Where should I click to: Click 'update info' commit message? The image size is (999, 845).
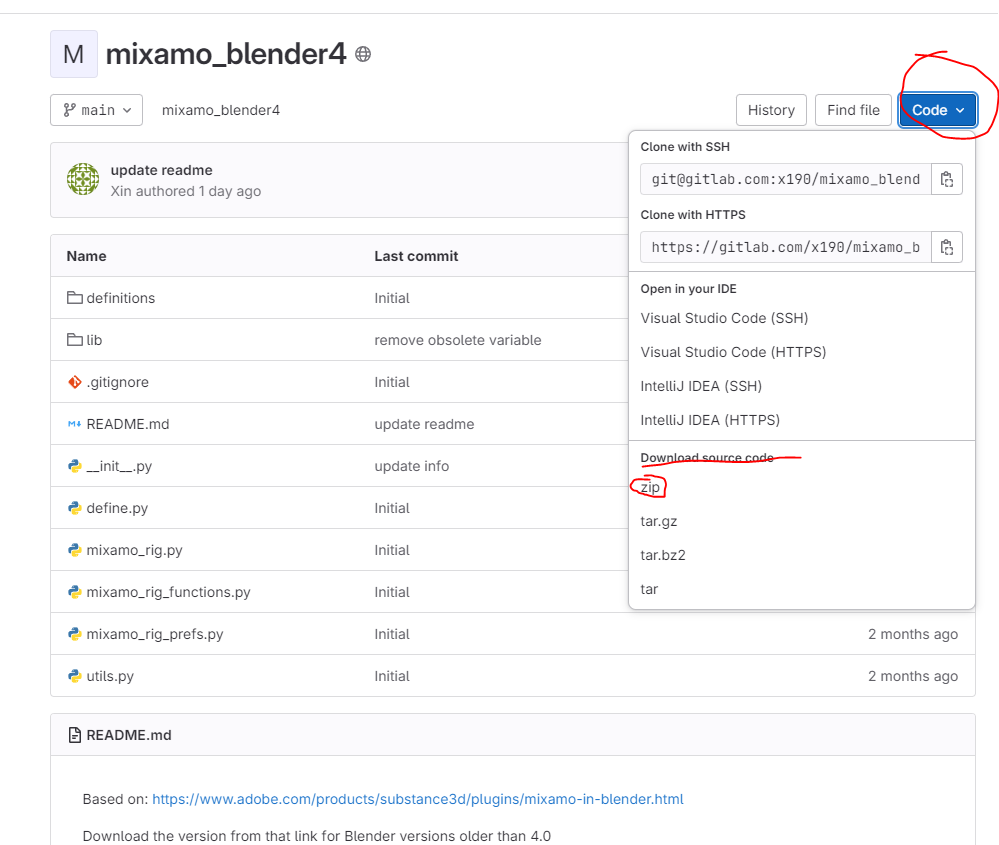pos(412,466)
